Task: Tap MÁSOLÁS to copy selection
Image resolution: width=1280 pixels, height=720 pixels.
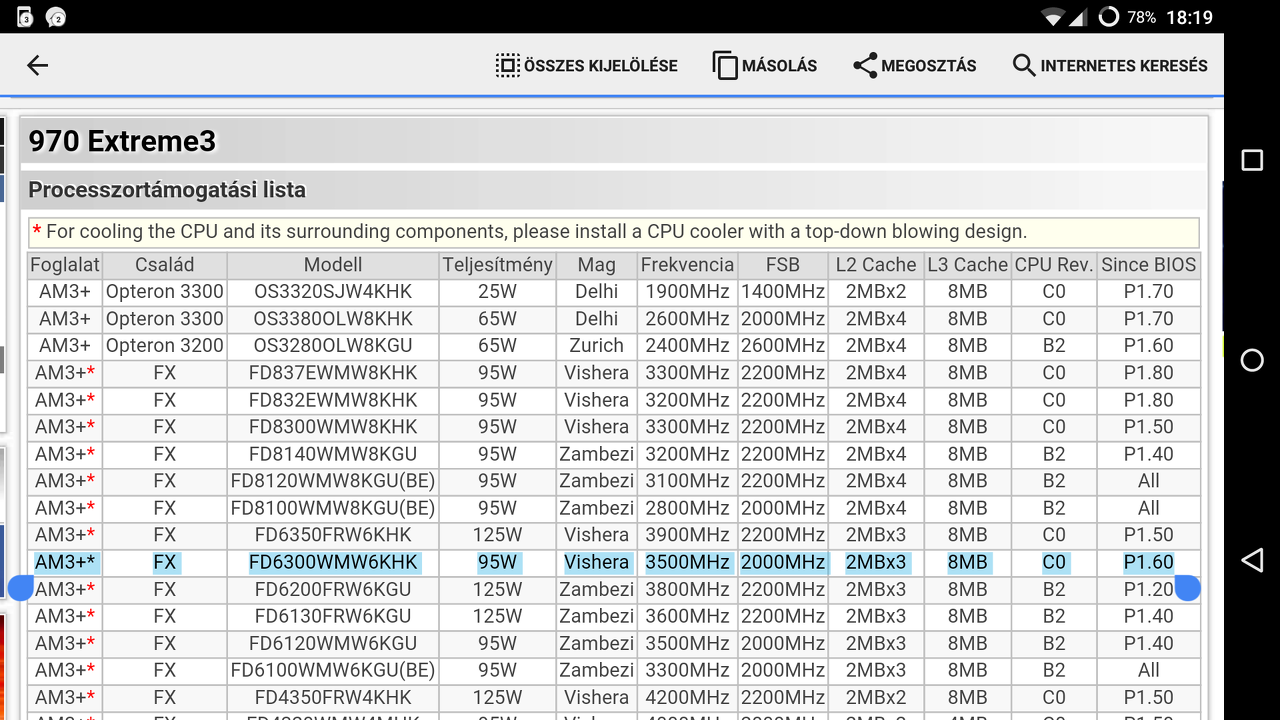Action: click(x=779, y=66)
